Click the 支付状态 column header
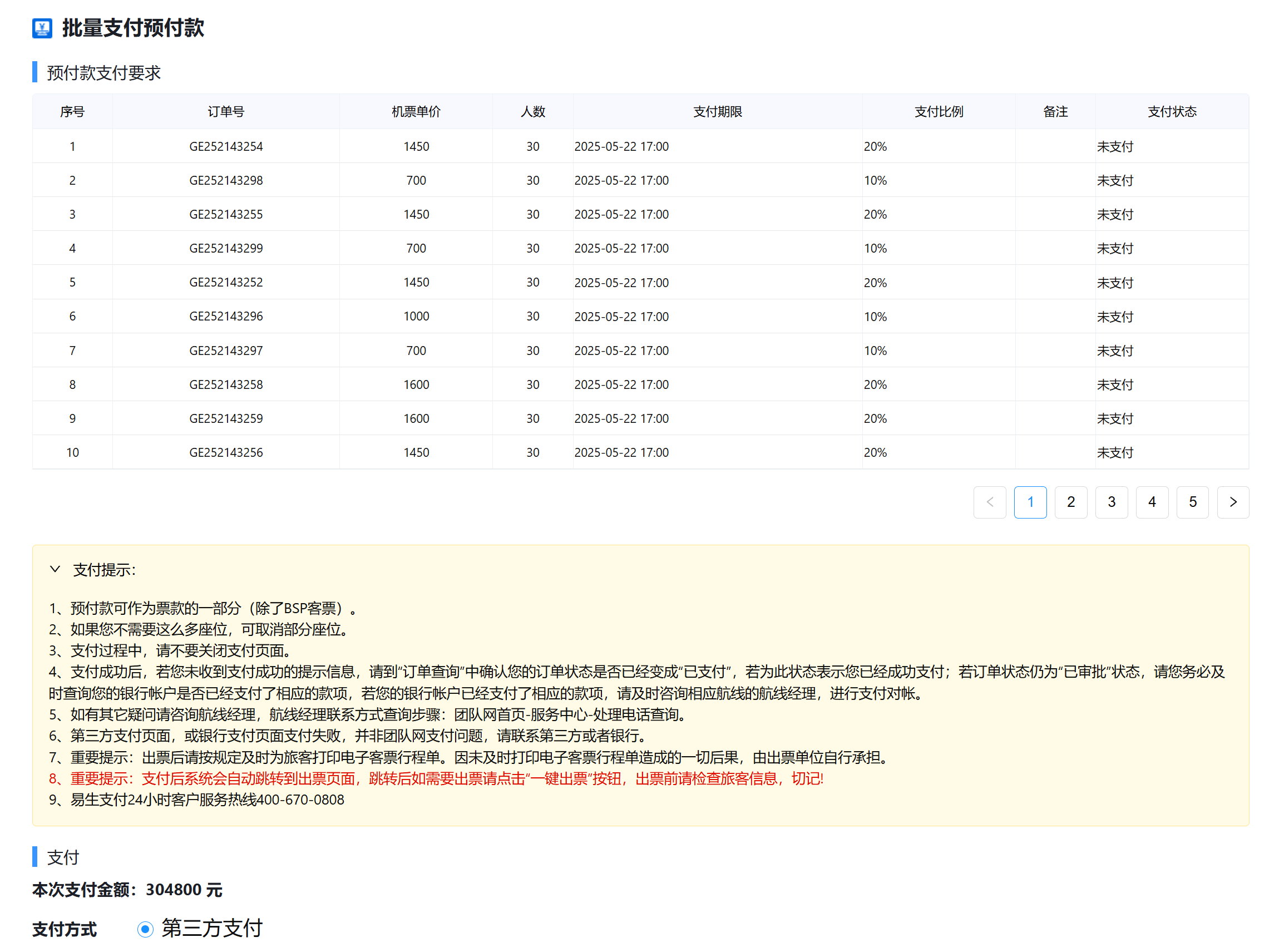Image resolution: width=1279 pixels, height=952 pixels. (1171, 112)
